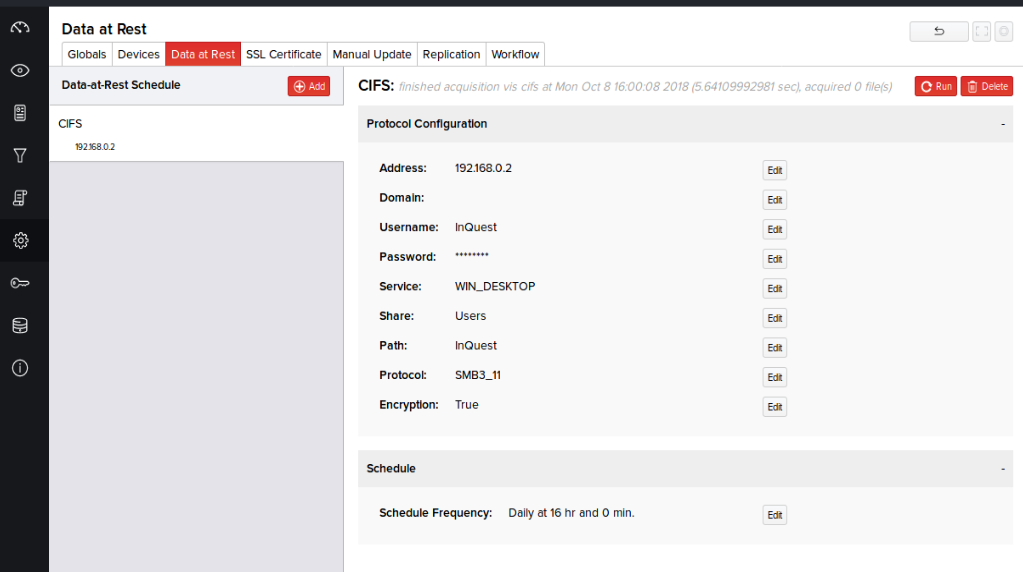Open the eye monitoring icon in sidebar
Image resolution: width=1023 pixels, height=572 pixels.
tap(20, 70)
